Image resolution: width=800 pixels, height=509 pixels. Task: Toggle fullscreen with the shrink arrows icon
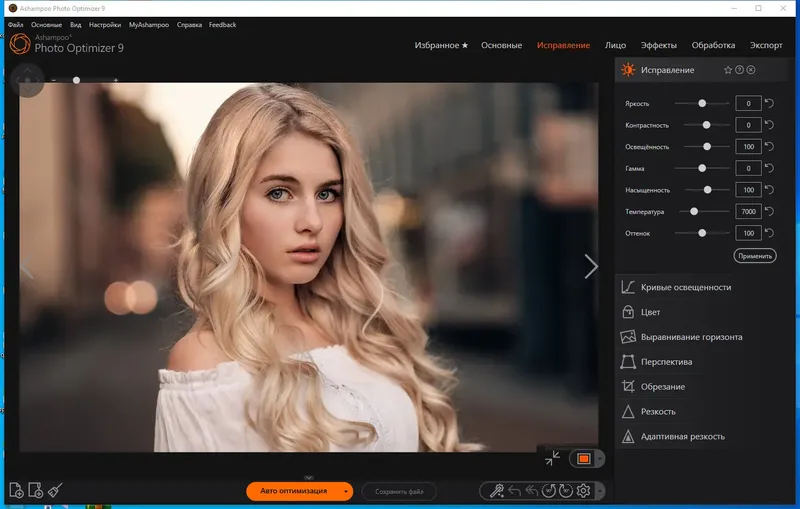(553, 459)
